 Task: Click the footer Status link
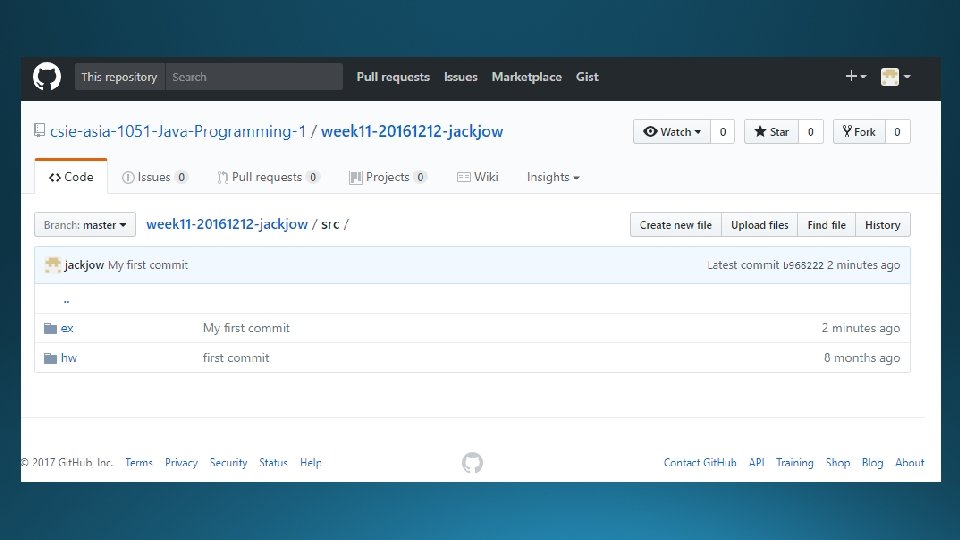pos(273,463)
